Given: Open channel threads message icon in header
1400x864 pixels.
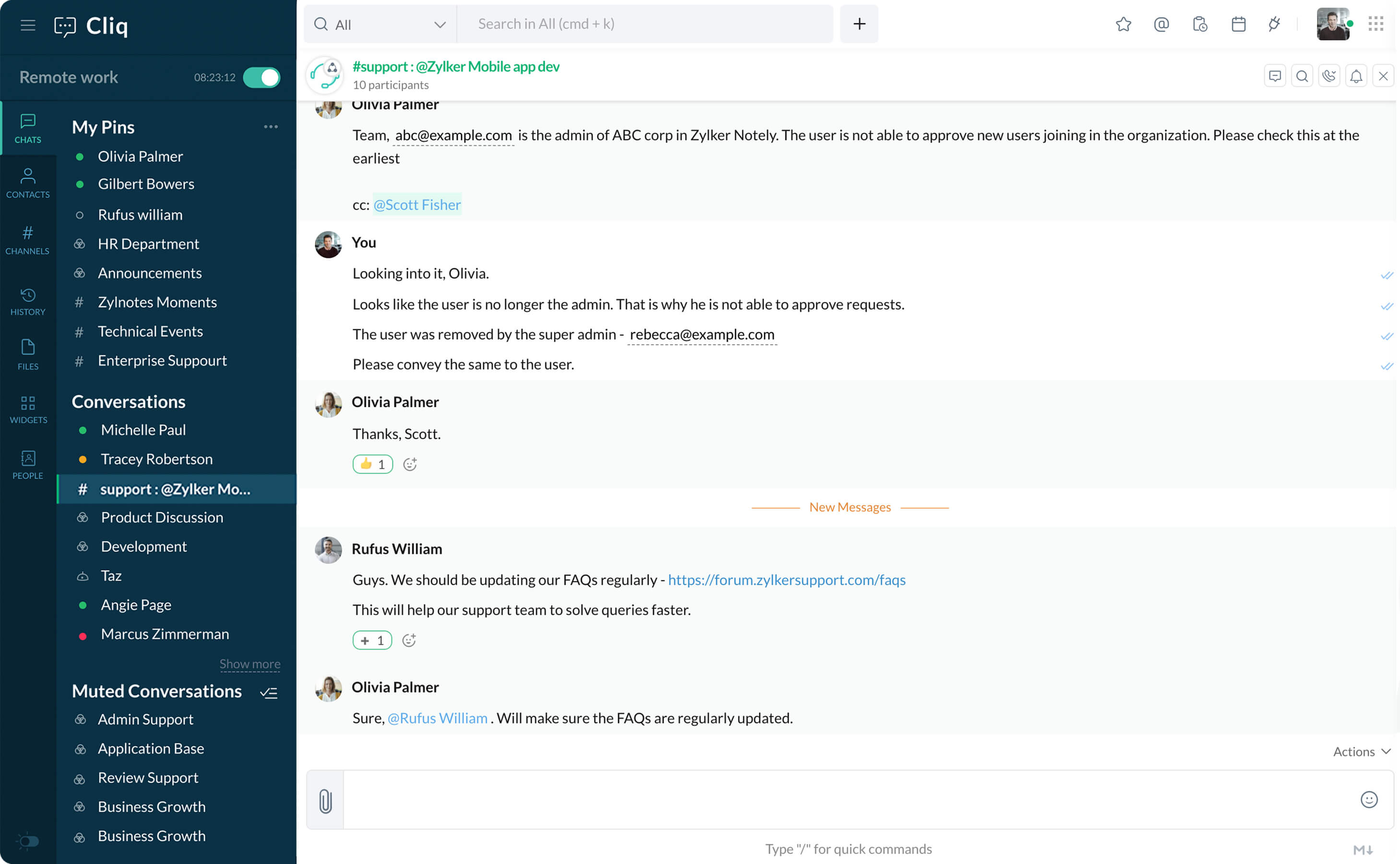Looking at the screenshot, I should click(x=1275, y=76).
